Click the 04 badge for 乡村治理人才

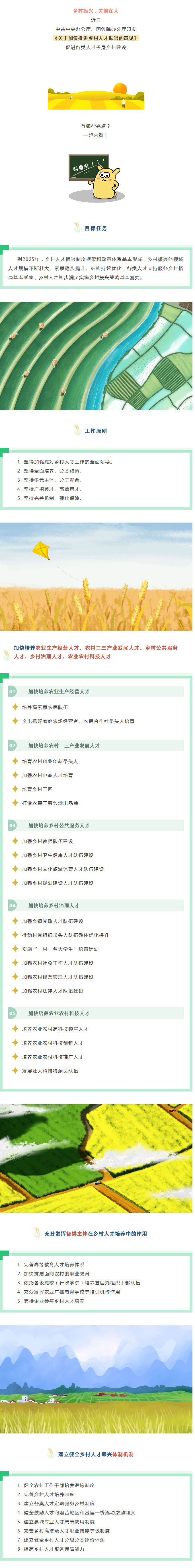pos(12,905)
